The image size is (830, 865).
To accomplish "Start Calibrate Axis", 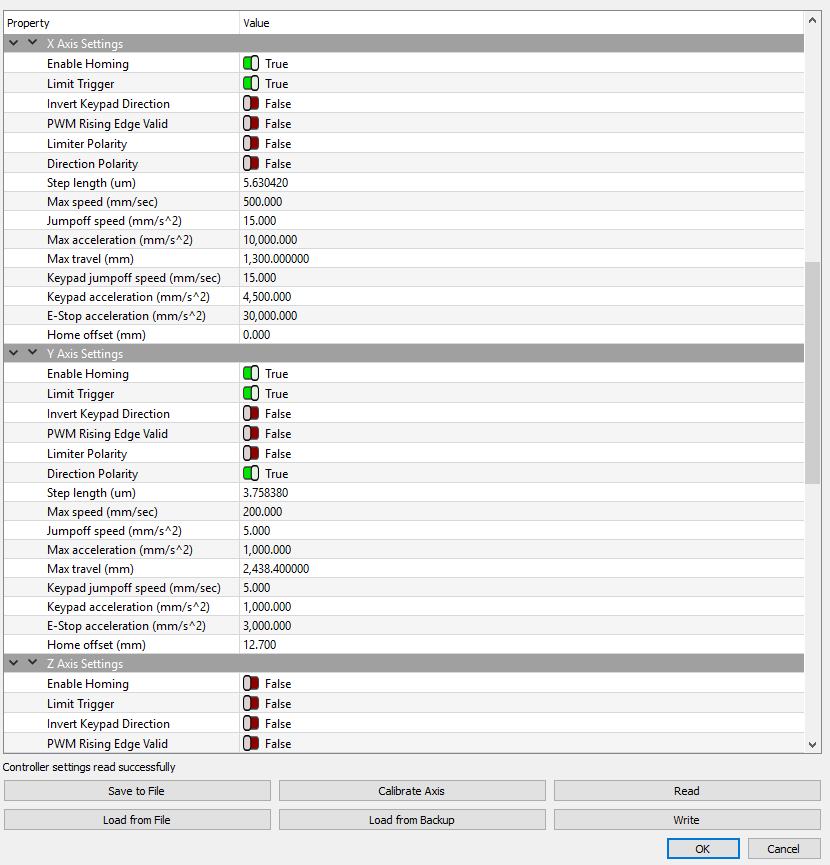I will pos(411,790).
